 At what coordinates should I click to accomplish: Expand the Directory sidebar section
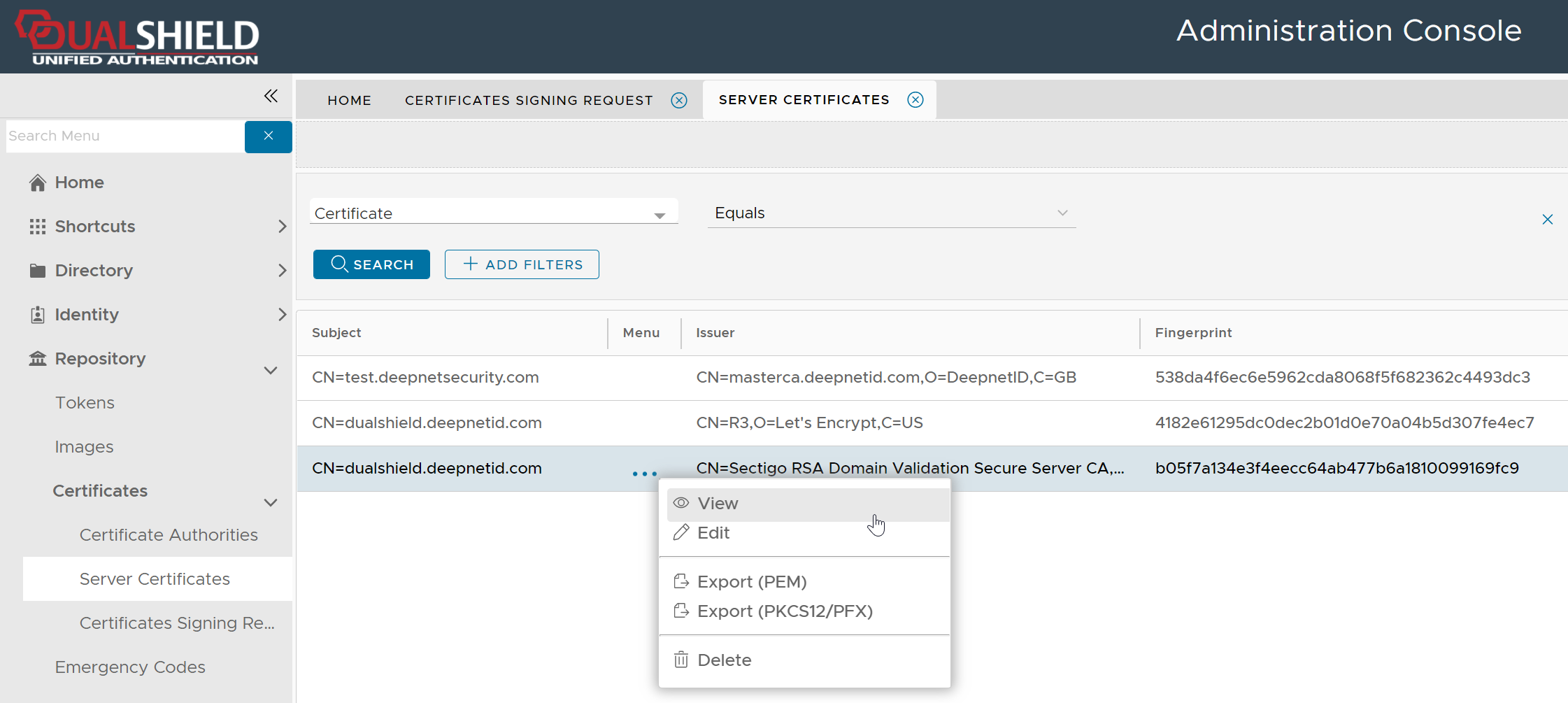click(282, 271)
